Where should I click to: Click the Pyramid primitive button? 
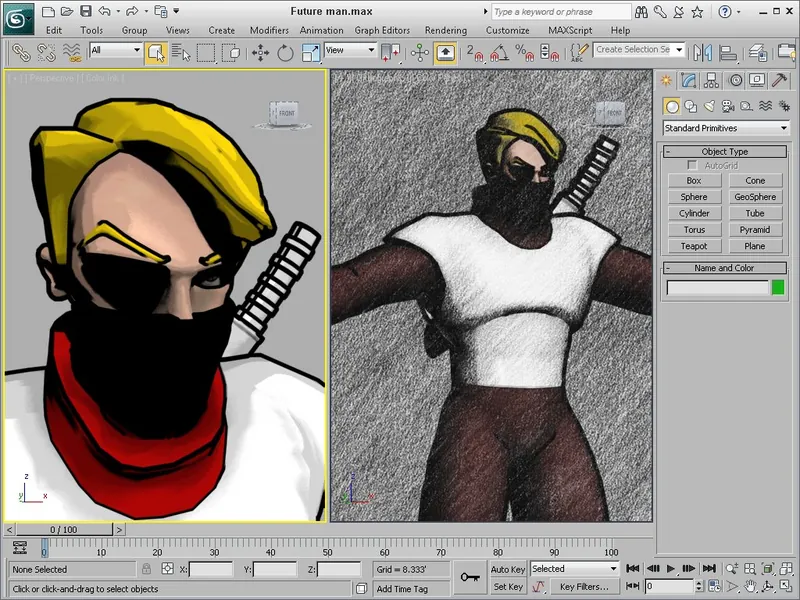(755, 230)
